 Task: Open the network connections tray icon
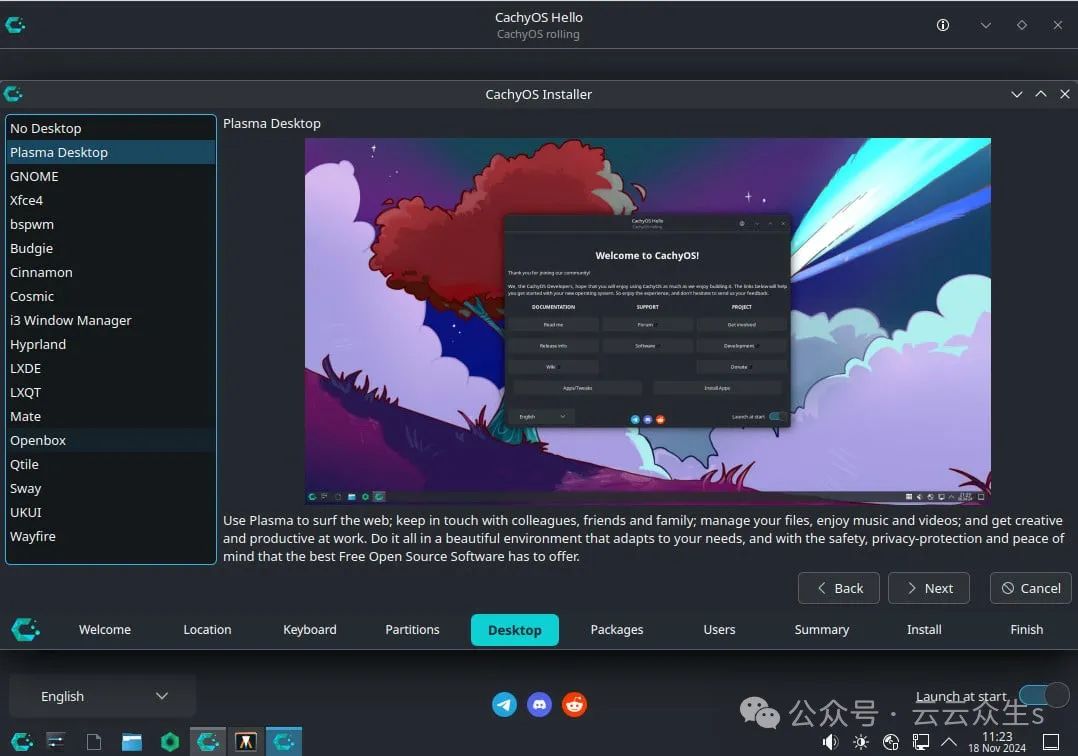(x=921, y=742)
